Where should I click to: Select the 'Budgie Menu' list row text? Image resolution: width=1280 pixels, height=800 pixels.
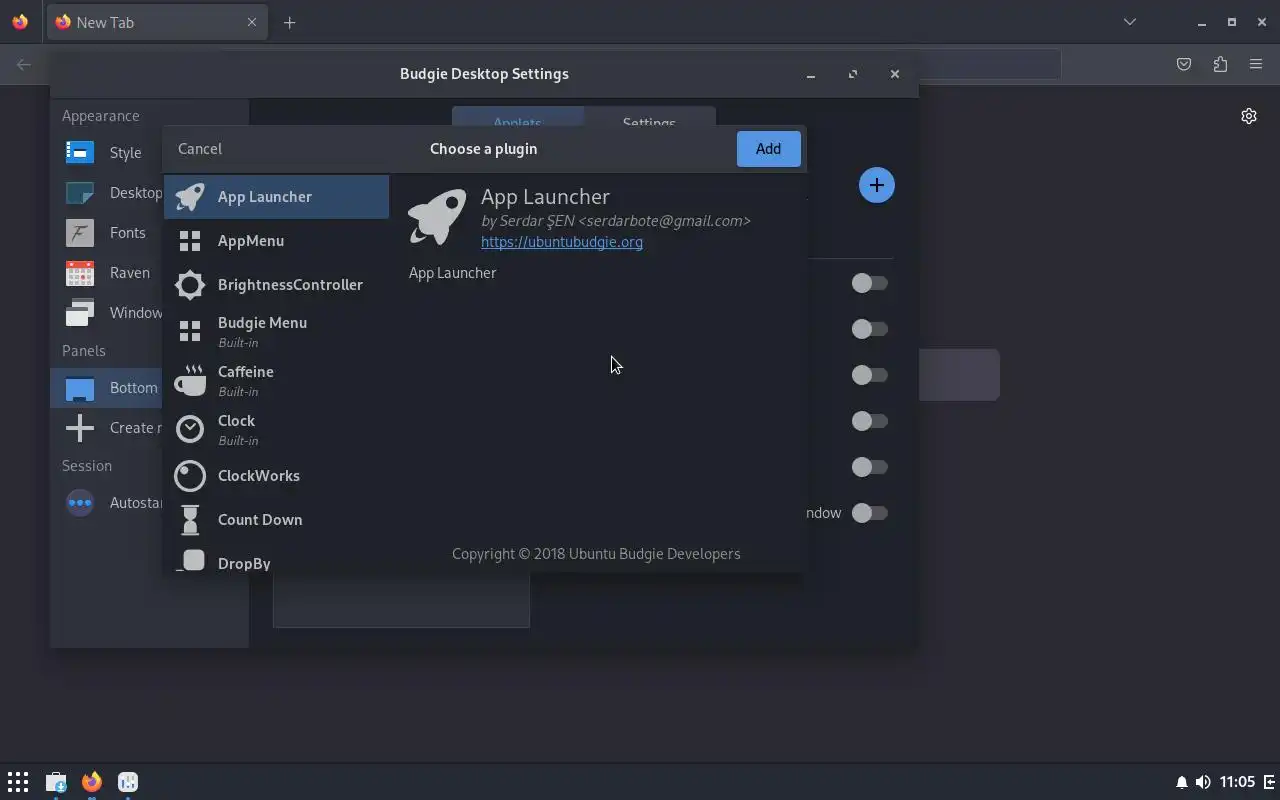tap(262, 323)
